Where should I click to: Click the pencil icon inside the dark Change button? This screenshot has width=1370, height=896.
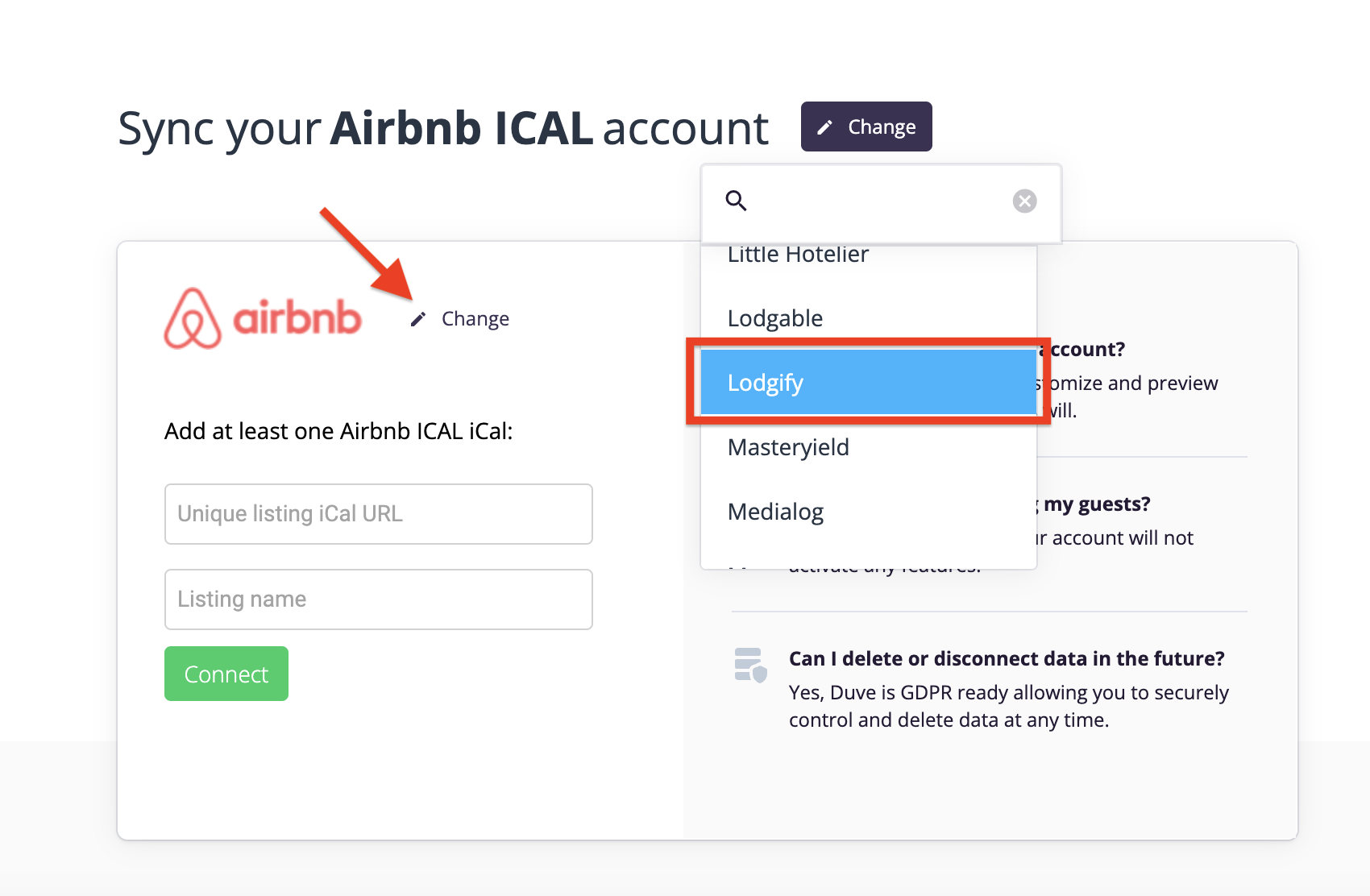click(824, 127)
